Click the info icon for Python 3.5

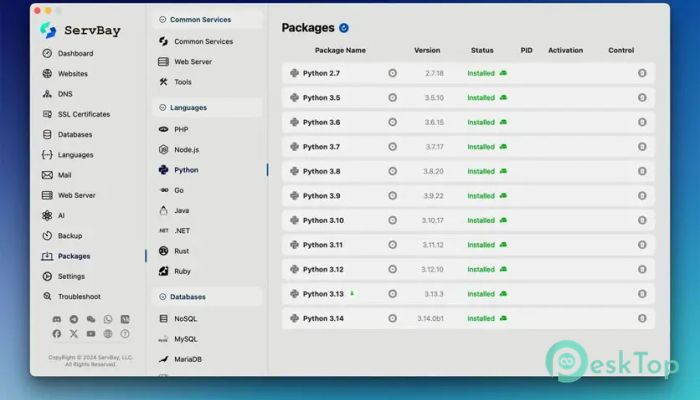392,97
